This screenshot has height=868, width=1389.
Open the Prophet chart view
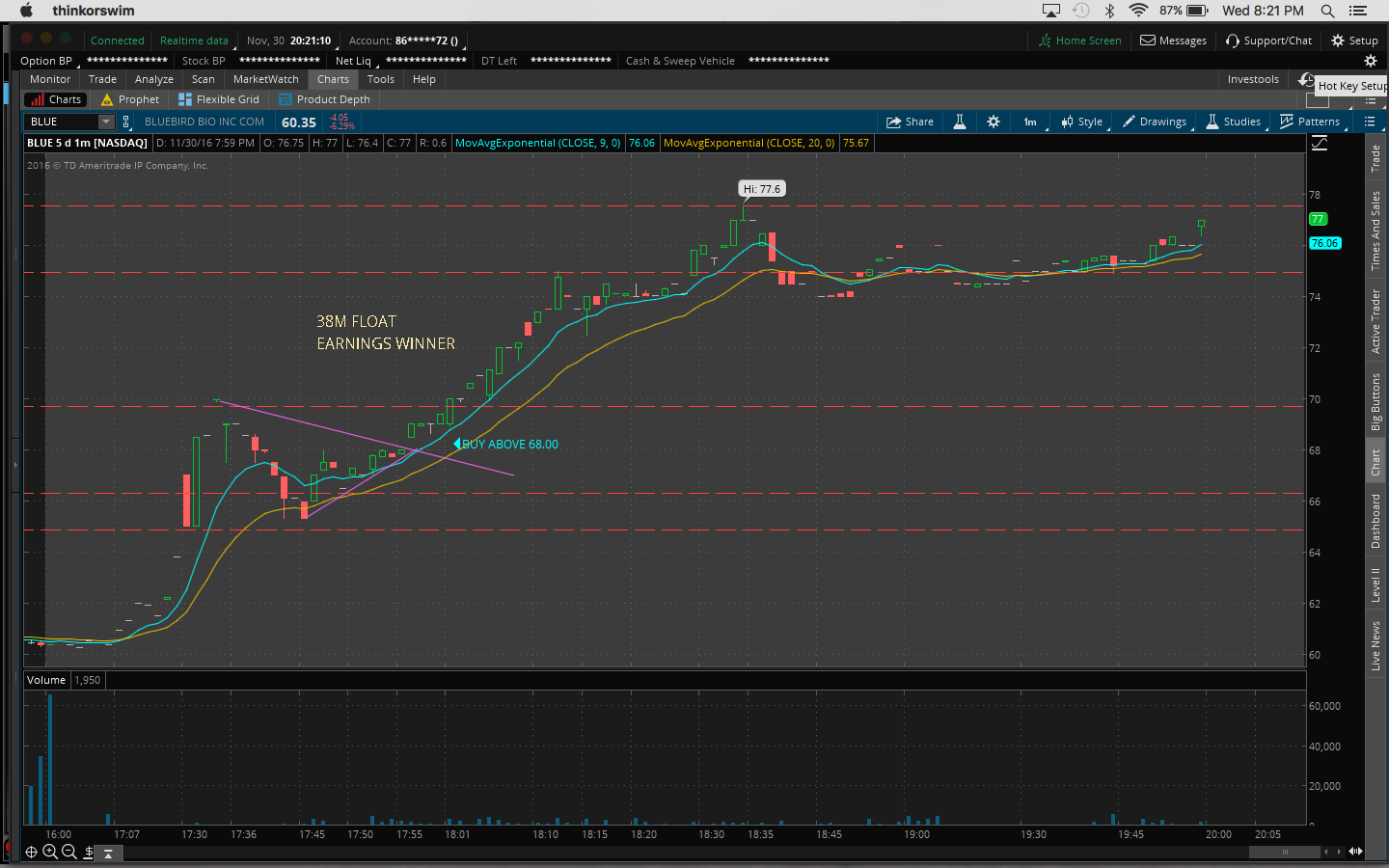[x=130, y=99]
